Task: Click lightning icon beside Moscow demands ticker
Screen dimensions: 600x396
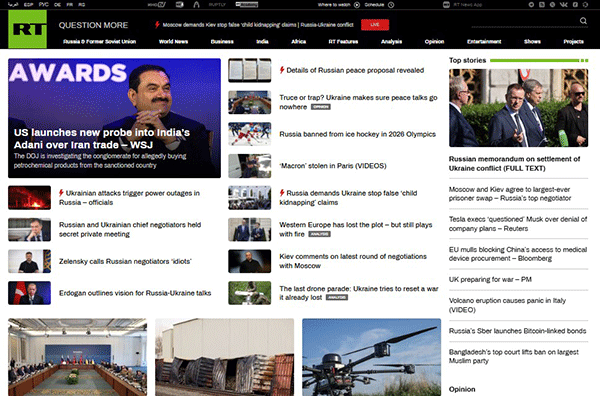Action: tap(157, 24)
